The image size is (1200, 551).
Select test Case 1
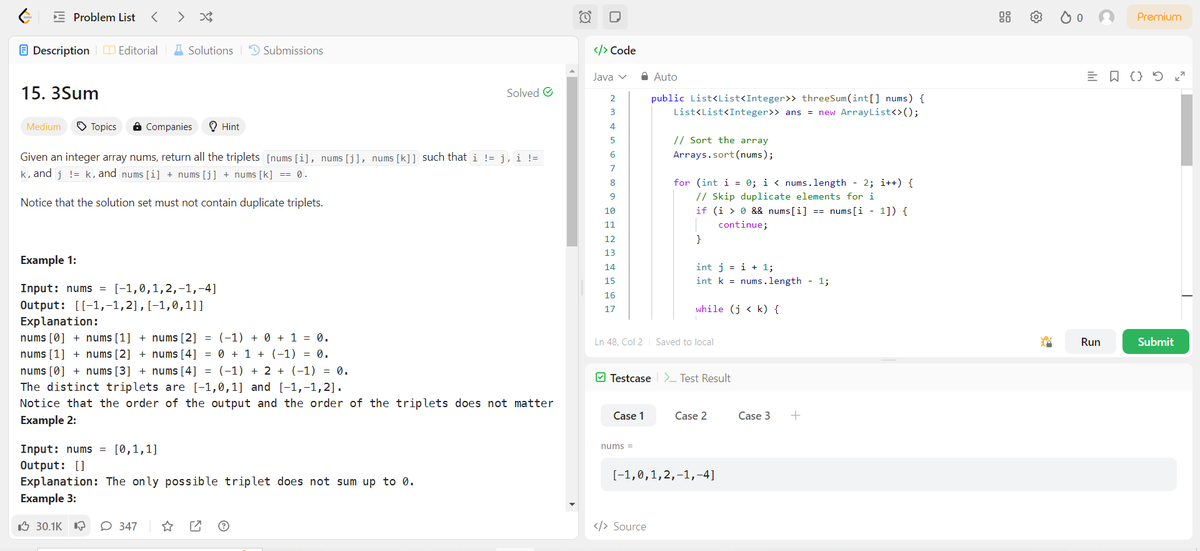pyautogui.click(x=628, y=415)
